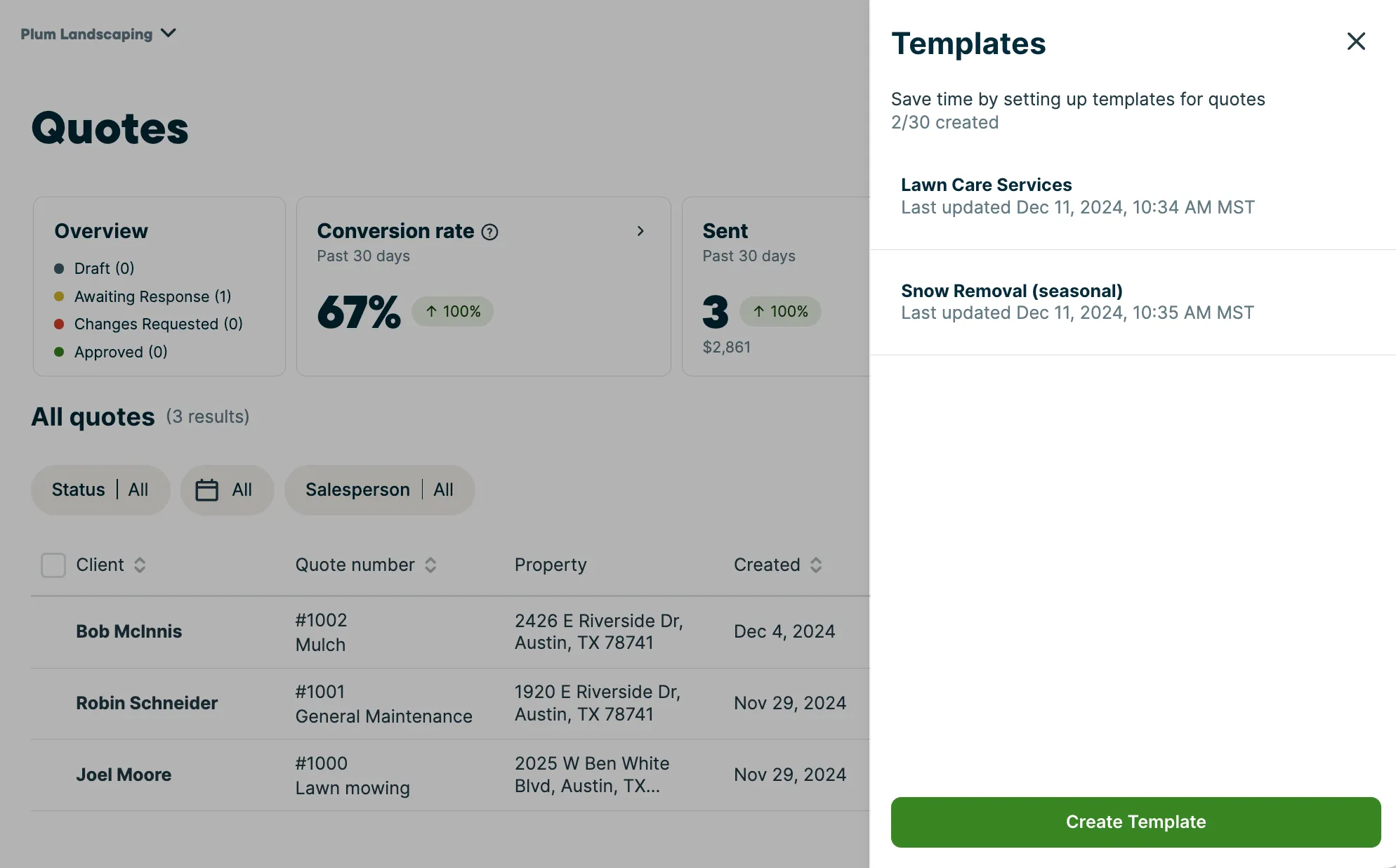Open Snow Removal (seasonal) template
Viewport: 1396px width, 868px height.
click(x=1133, y=302)
